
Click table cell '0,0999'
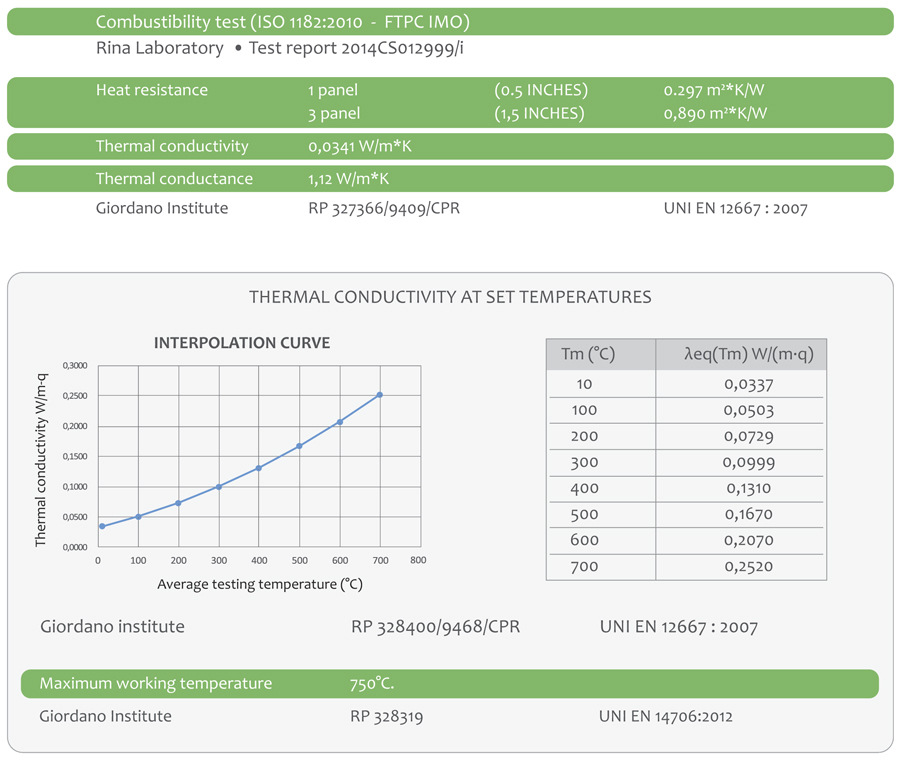[748, 462]
